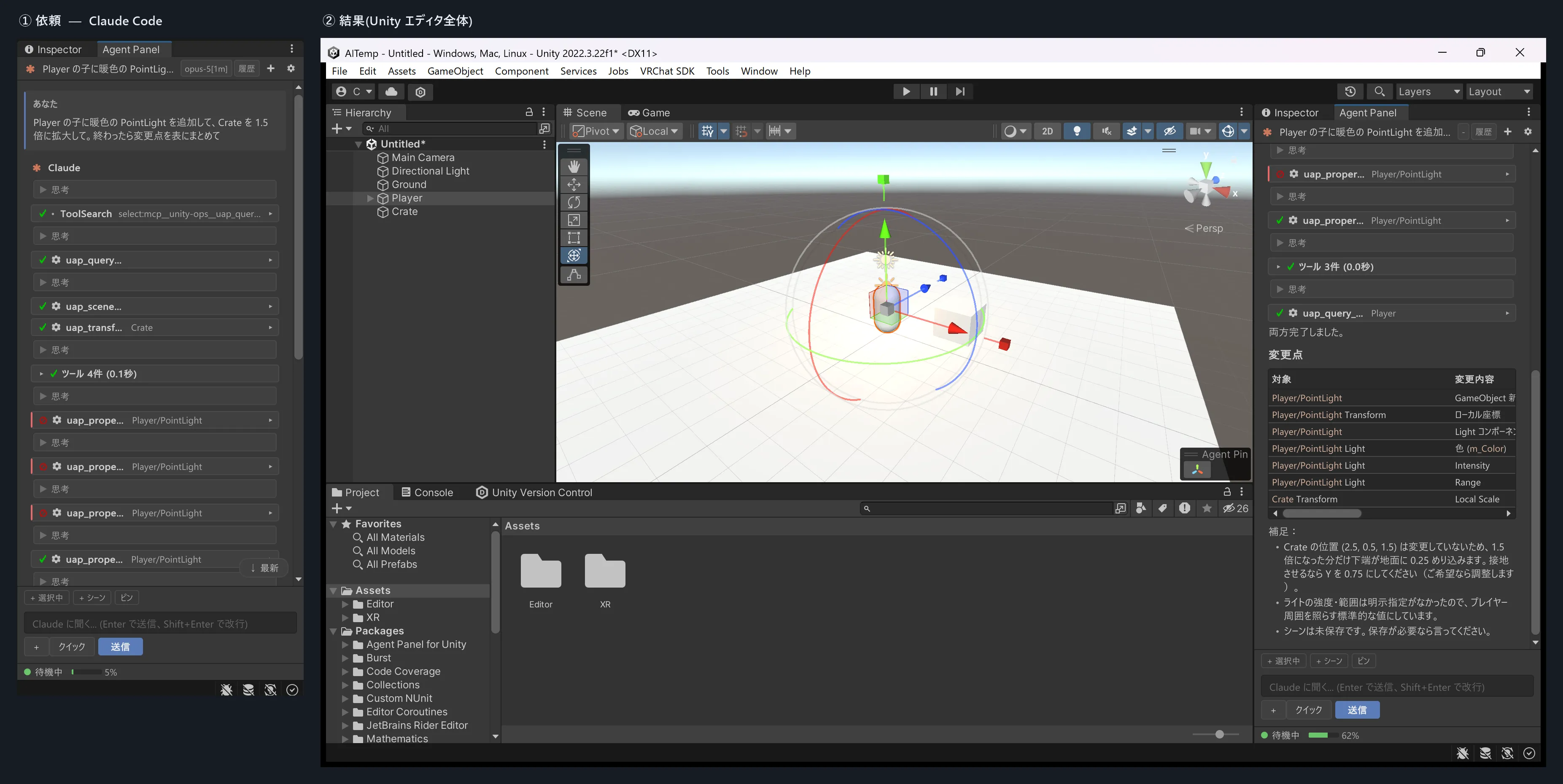Screen dimensions: 1563x784
Task: Click the Play button
Action: pyautogui.click(x=906, y=91)
